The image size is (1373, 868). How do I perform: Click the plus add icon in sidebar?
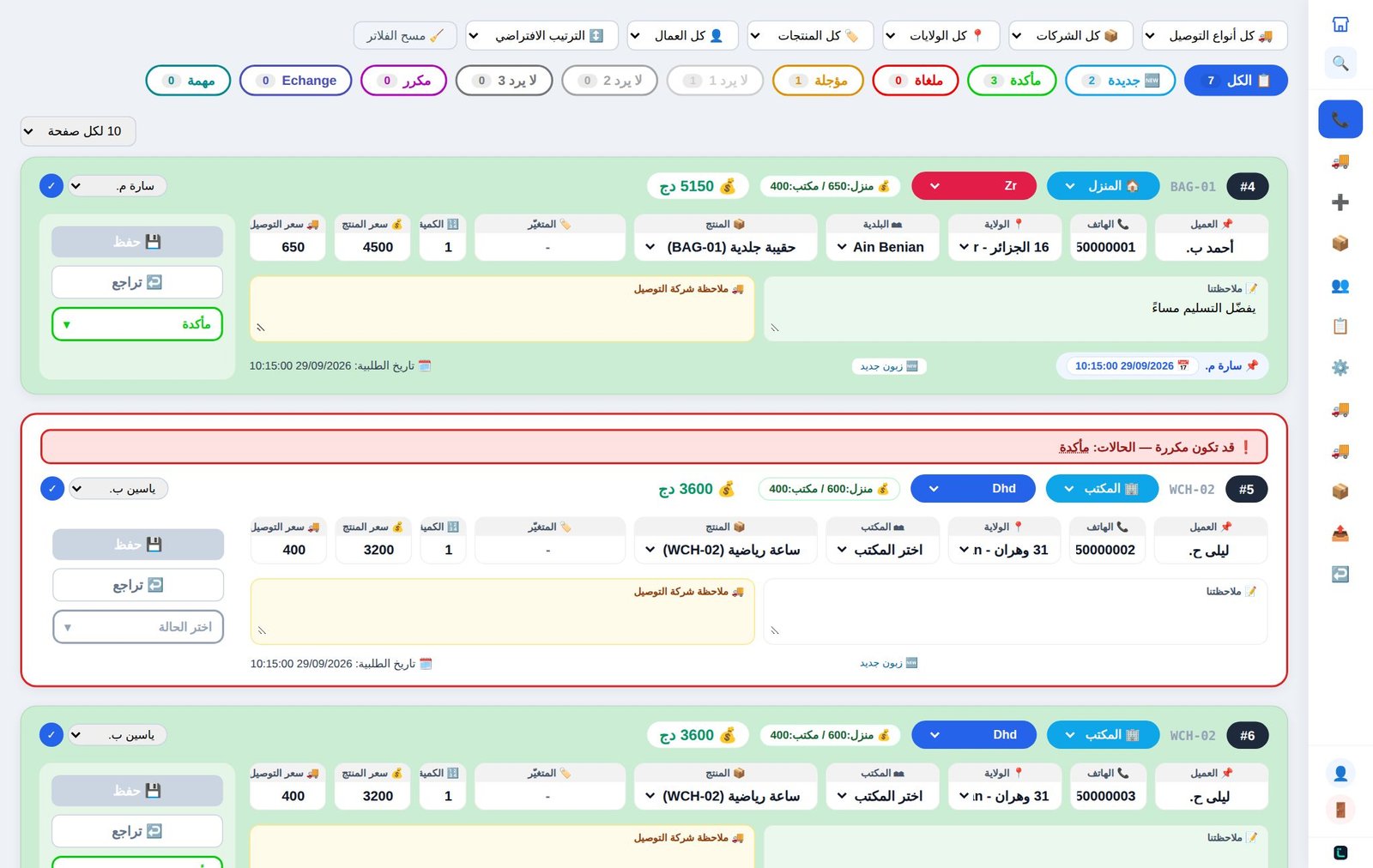click(x=1340, y=202)
